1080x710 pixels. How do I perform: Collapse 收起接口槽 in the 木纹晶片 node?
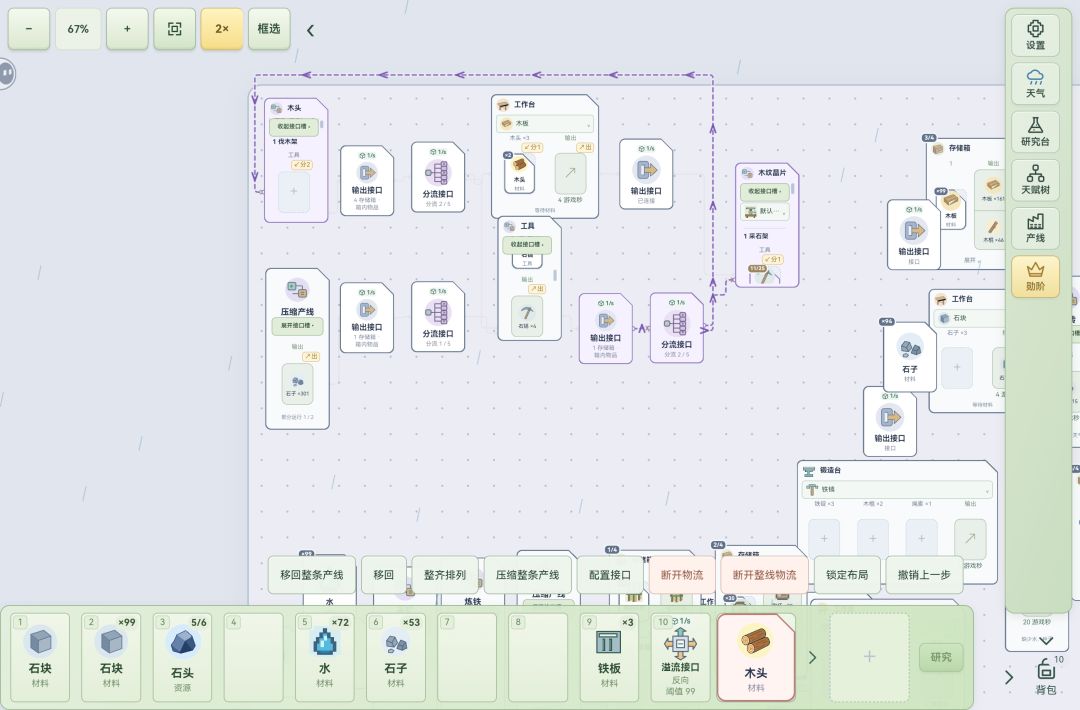point(764,191)
